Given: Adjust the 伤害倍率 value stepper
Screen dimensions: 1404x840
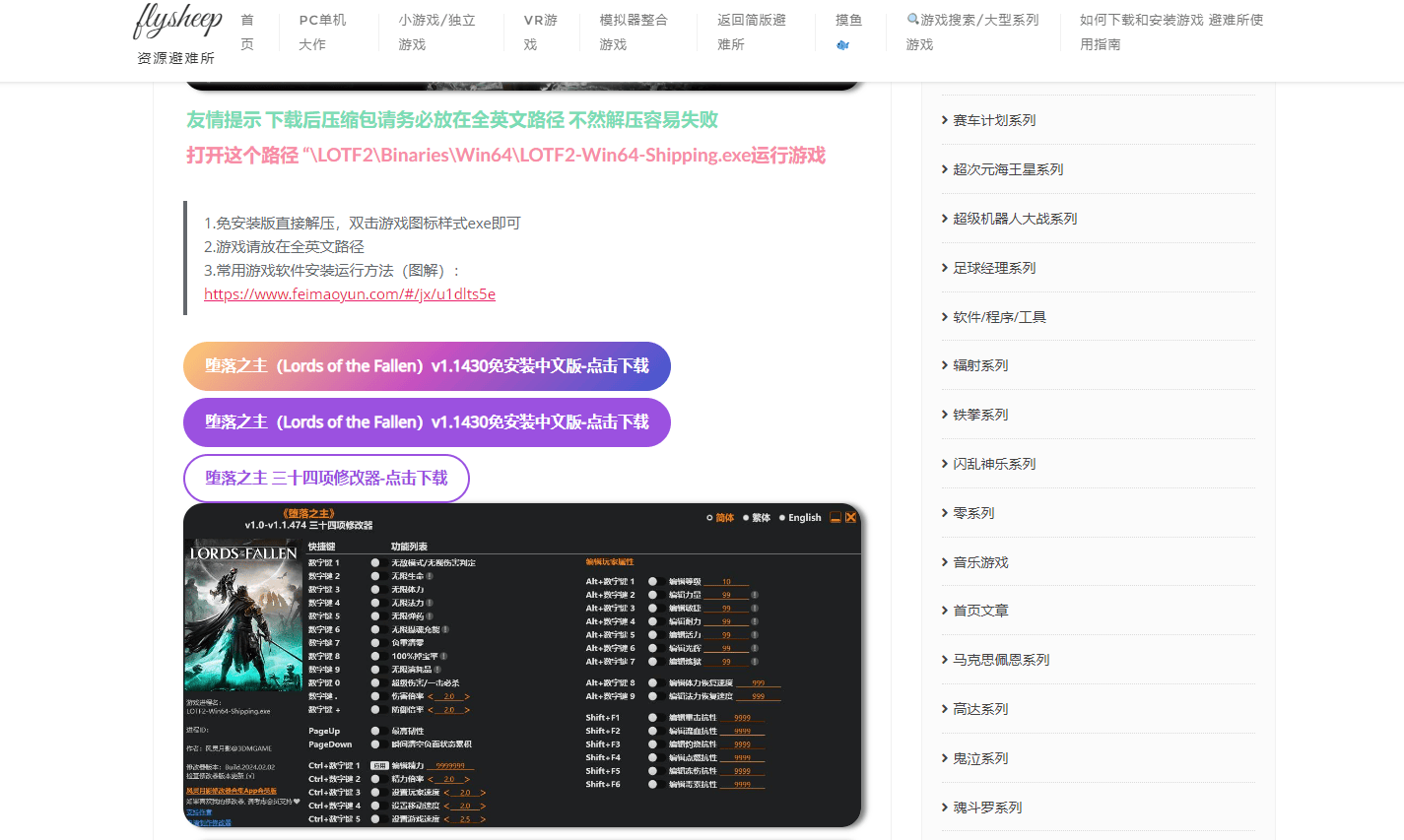Looking at the screenshot, I should coord(449,694).
